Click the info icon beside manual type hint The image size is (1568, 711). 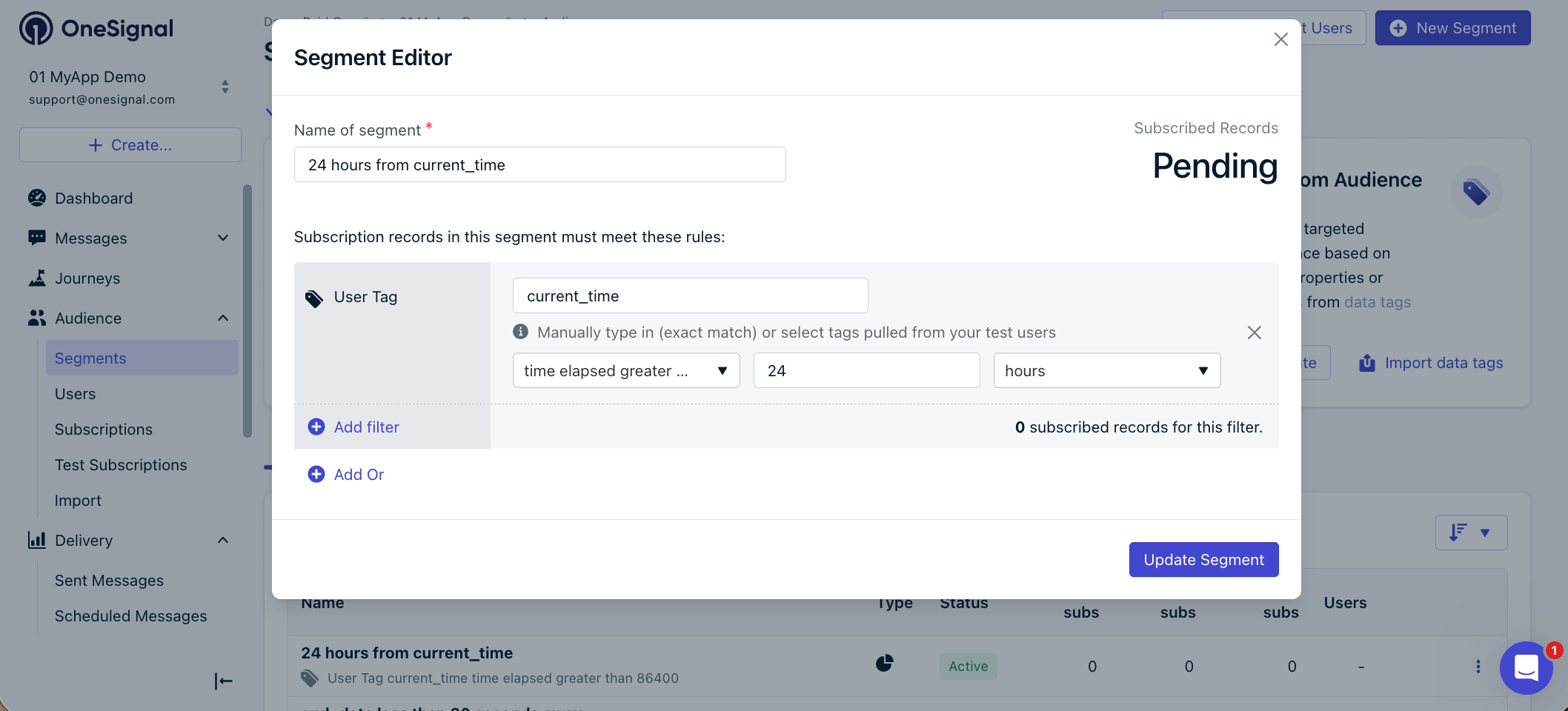click(521, 331)
